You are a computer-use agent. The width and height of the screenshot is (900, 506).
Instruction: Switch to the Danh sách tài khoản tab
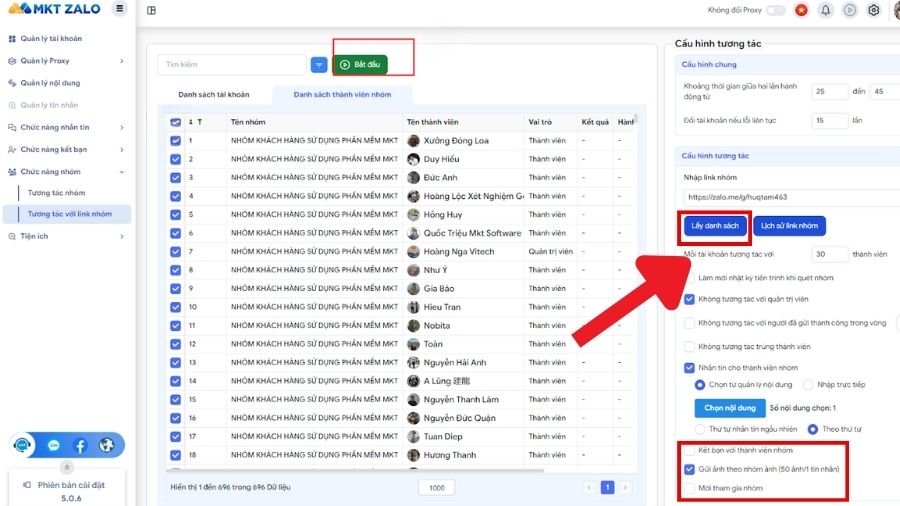coord(213,95)
